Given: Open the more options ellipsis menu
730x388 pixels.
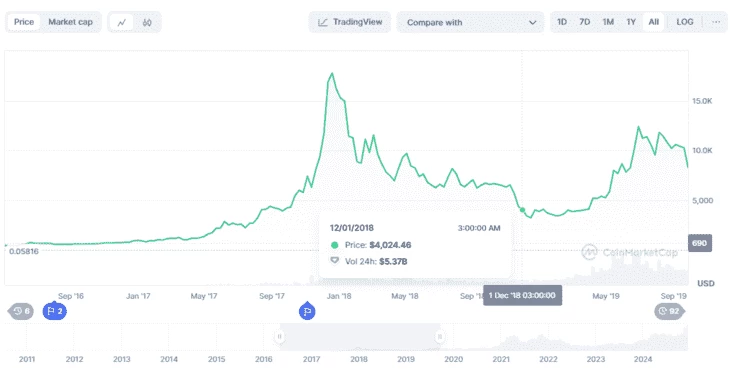Looking at the screenshot, I should 716,22.
